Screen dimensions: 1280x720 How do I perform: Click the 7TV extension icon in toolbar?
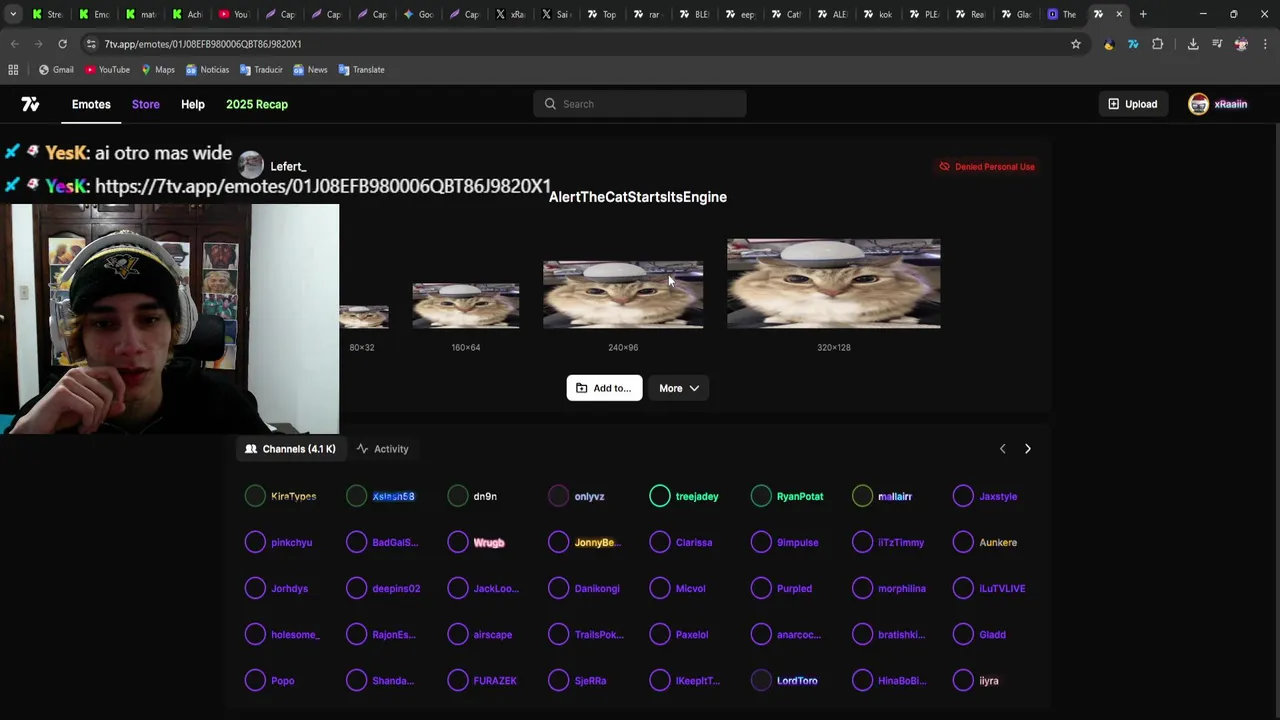point(1133,44)
